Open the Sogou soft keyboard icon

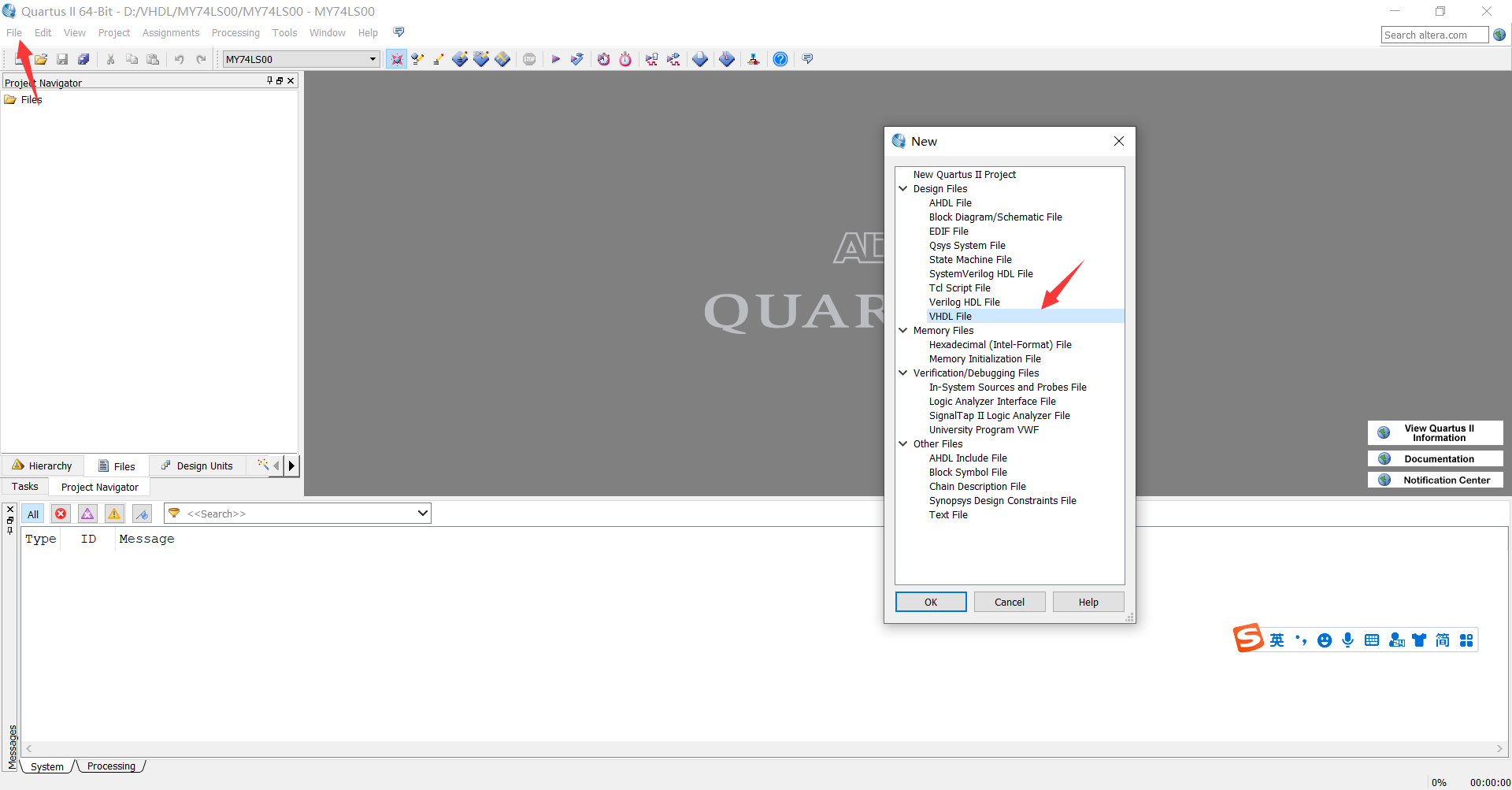coord(1372,640)
